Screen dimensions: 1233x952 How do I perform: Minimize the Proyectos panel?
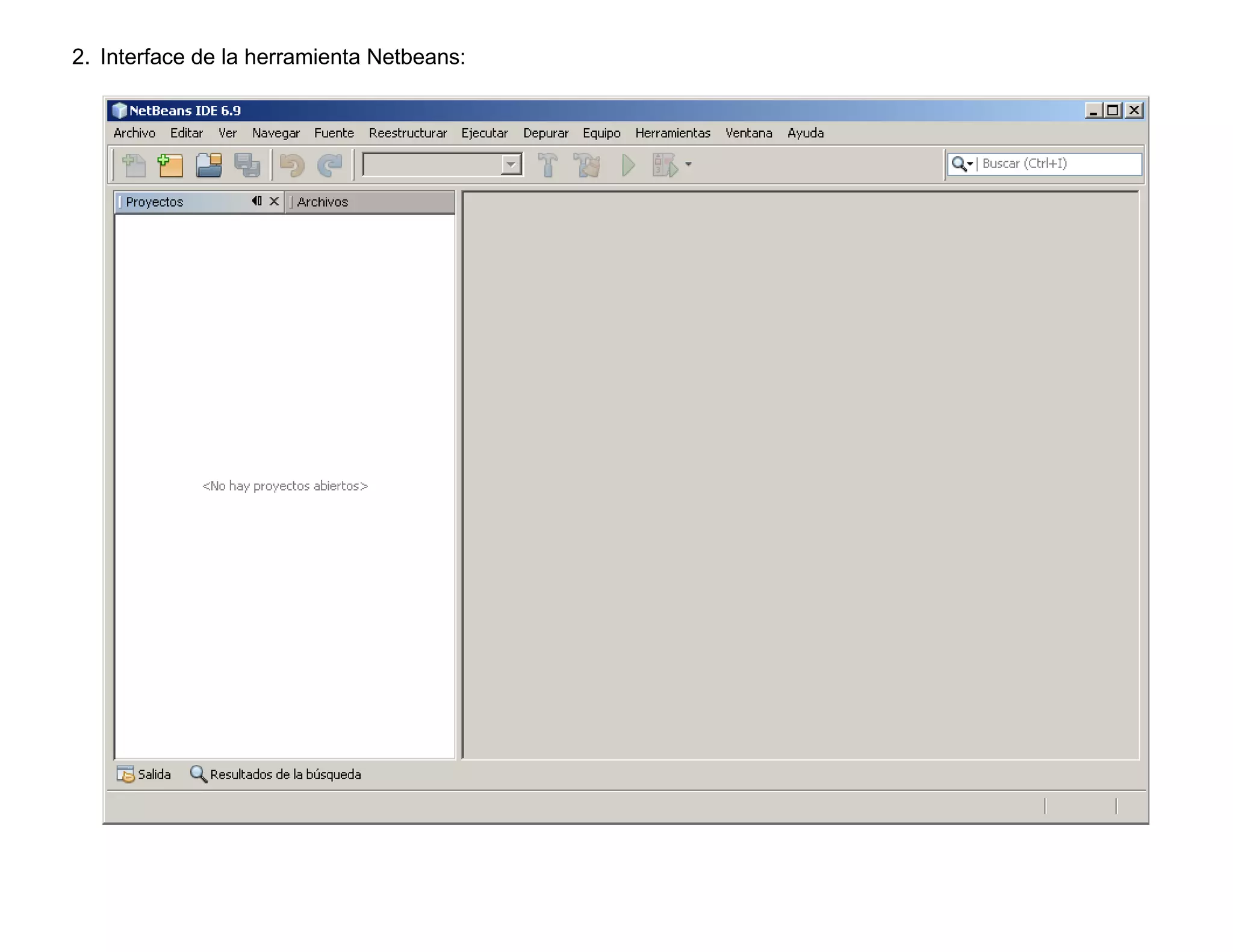click(257, 201)
